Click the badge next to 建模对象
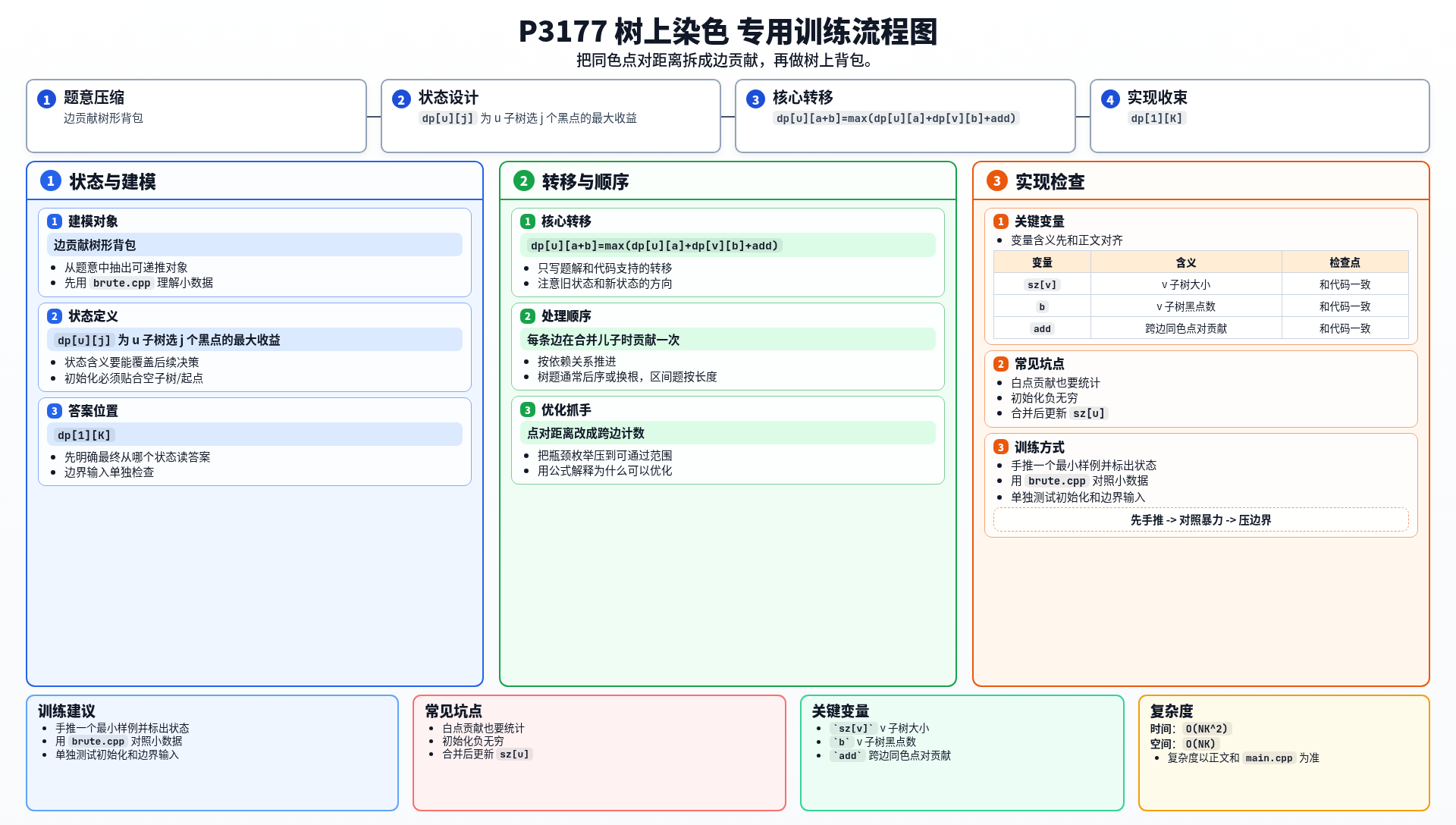Image resolution: width=1456 pixels, height=825 pixels. pyautogui.click(x=55, y=221)
